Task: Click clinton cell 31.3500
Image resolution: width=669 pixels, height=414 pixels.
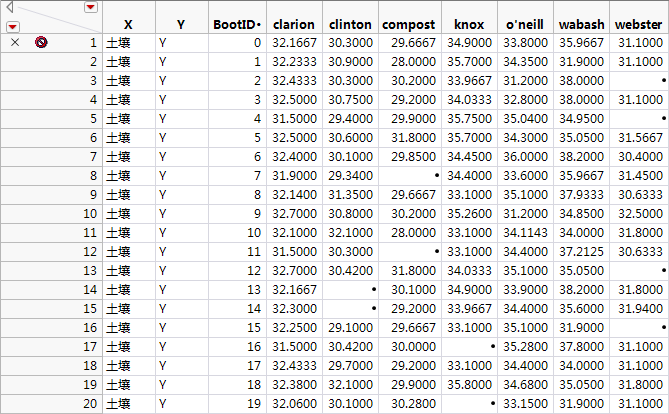Action: pyautogui.click(x=350, y=195)
